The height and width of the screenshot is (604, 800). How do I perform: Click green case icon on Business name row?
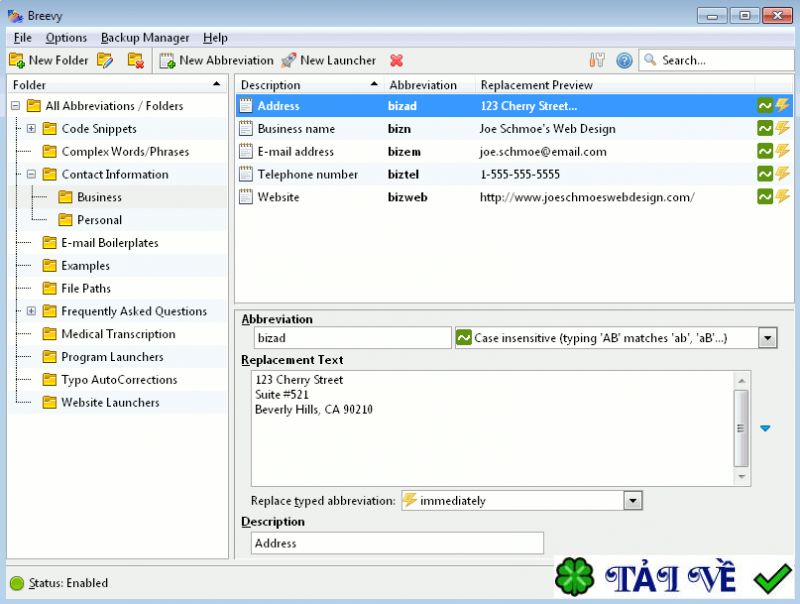pos(765,129)
